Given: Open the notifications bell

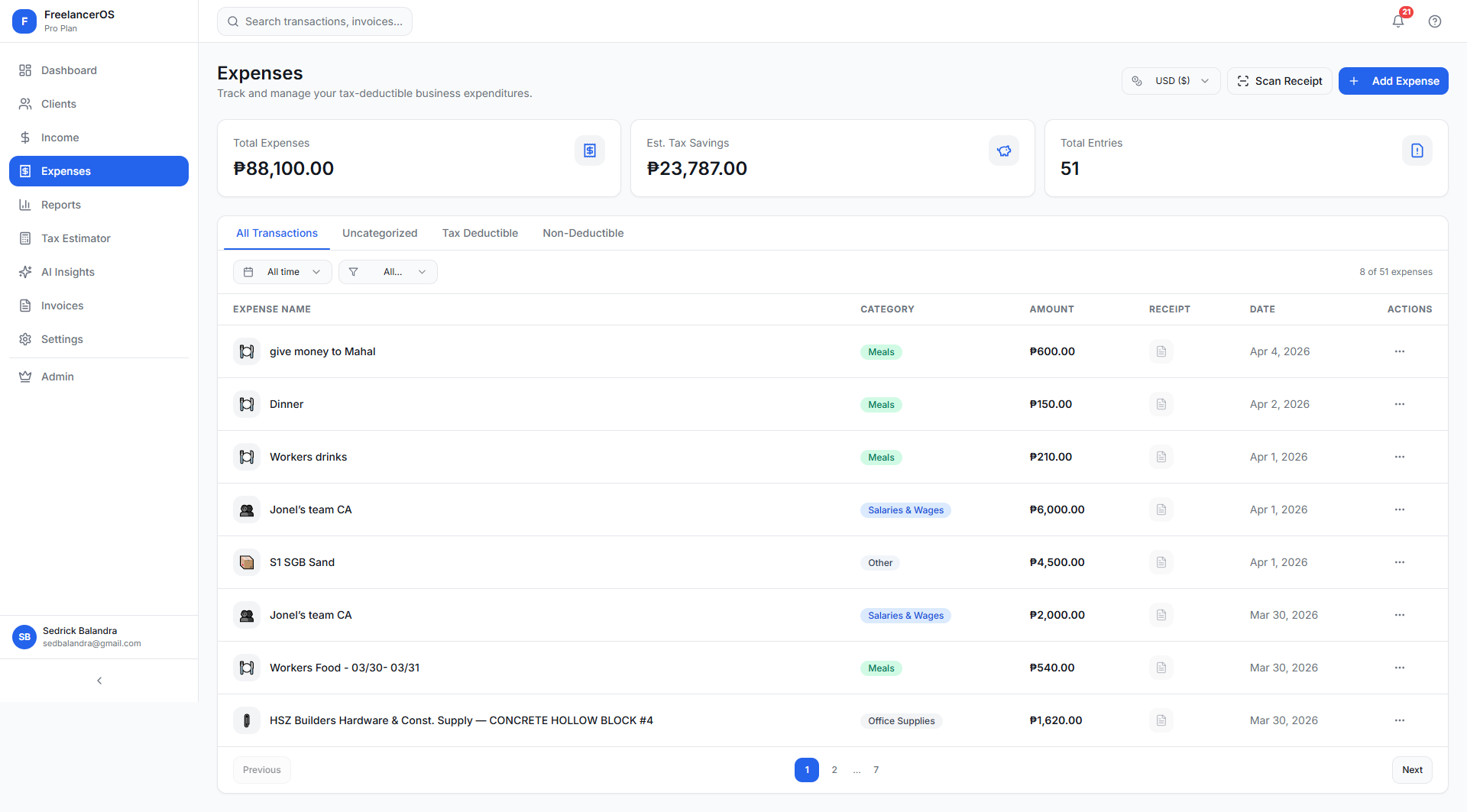Looking at the screenshot, I should coord(1398,21).
